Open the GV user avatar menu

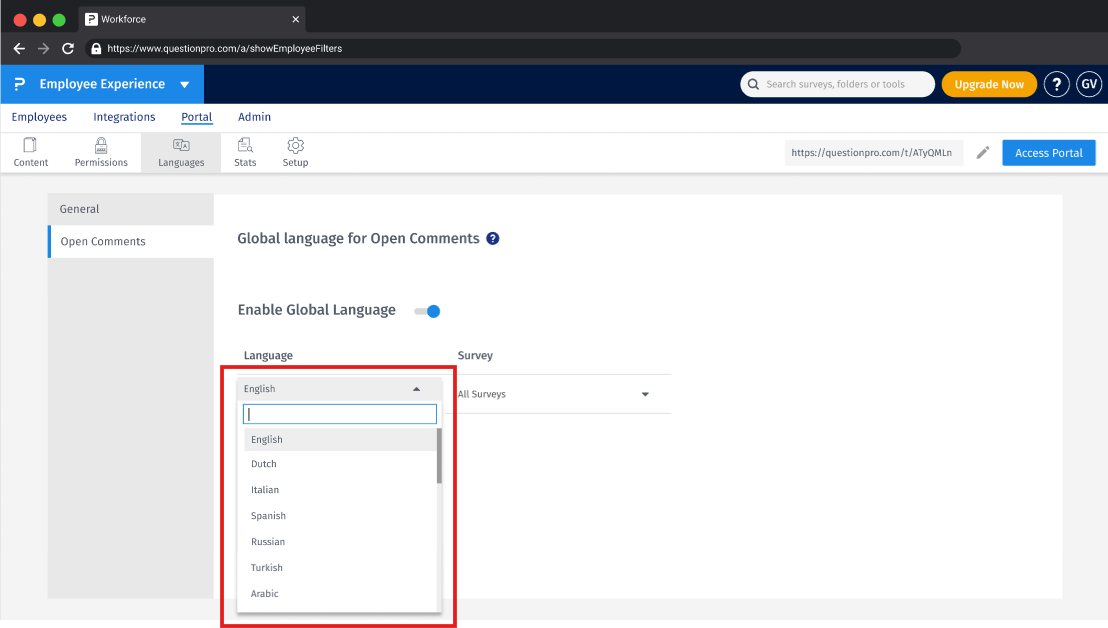(x=1089, y=85)
